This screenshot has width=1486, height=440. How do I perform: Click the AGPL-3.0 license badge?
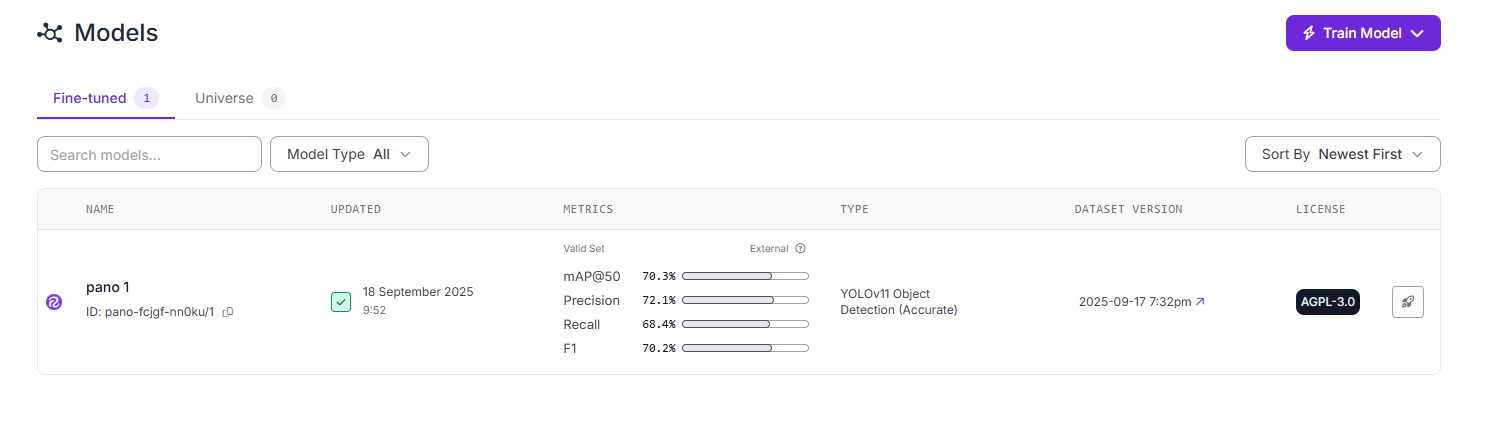(x=1328, y=301)
